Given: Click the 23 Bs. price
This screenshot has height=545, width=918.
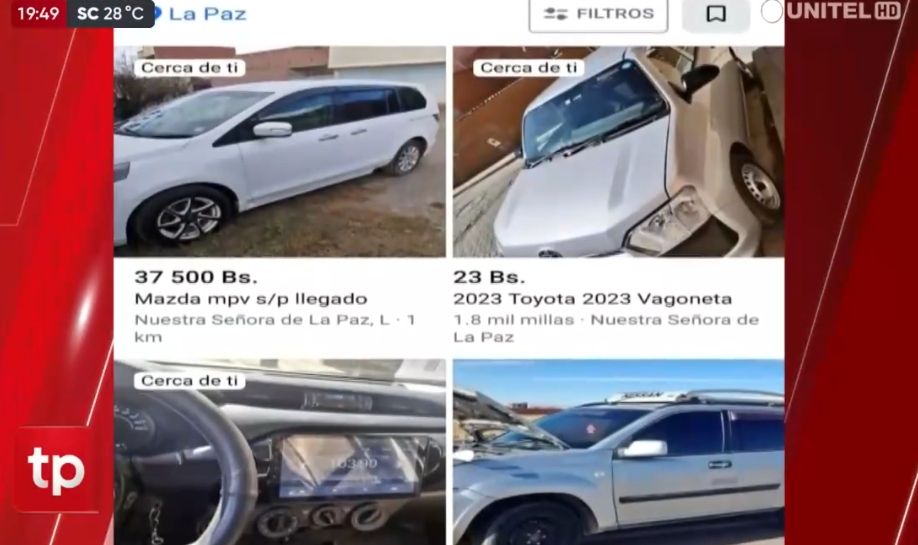Looking at the screenshot, I should (489, 276).
